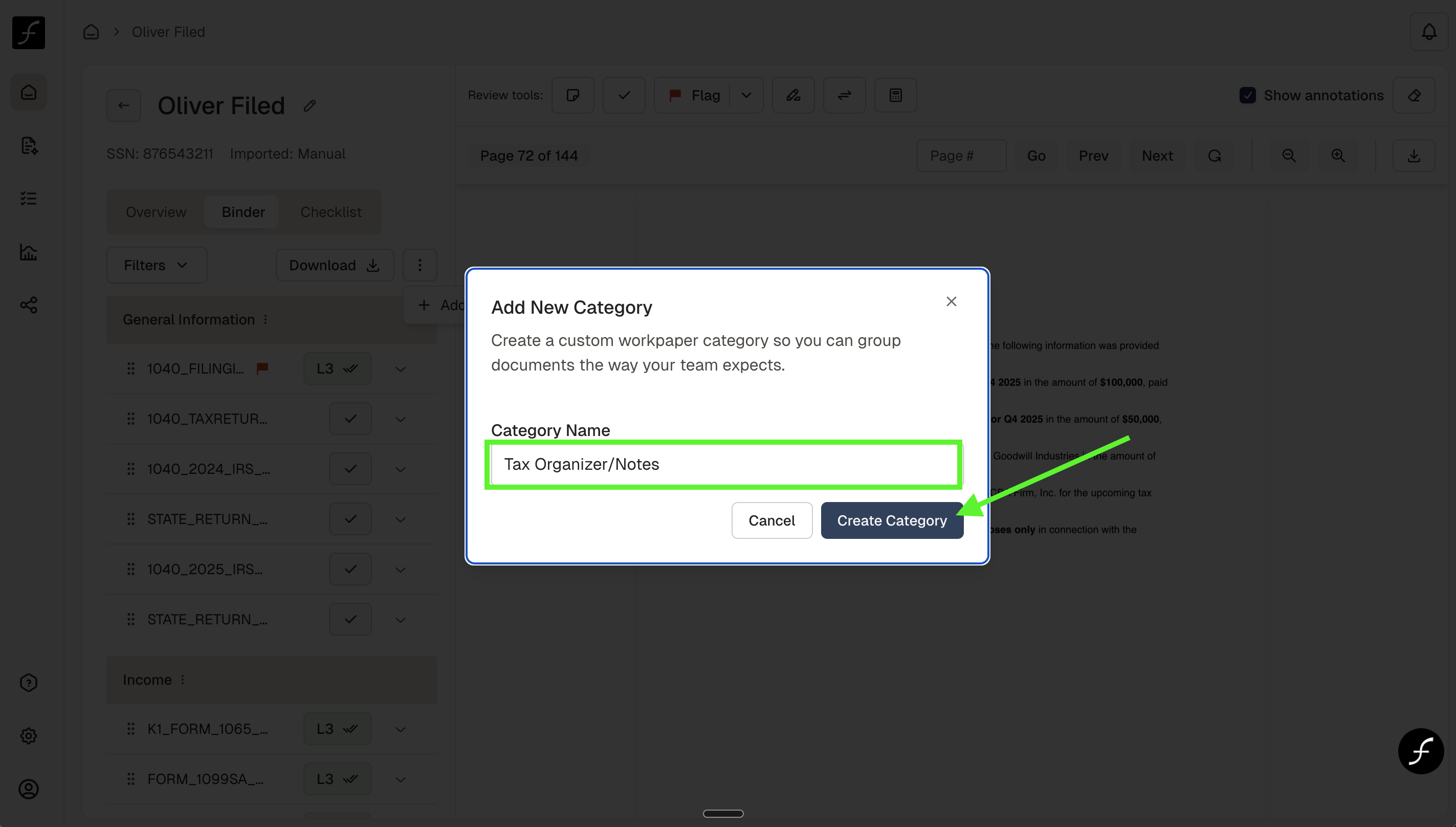
Task: Click the app logo in the sidebar
Action: click(28, 32)
